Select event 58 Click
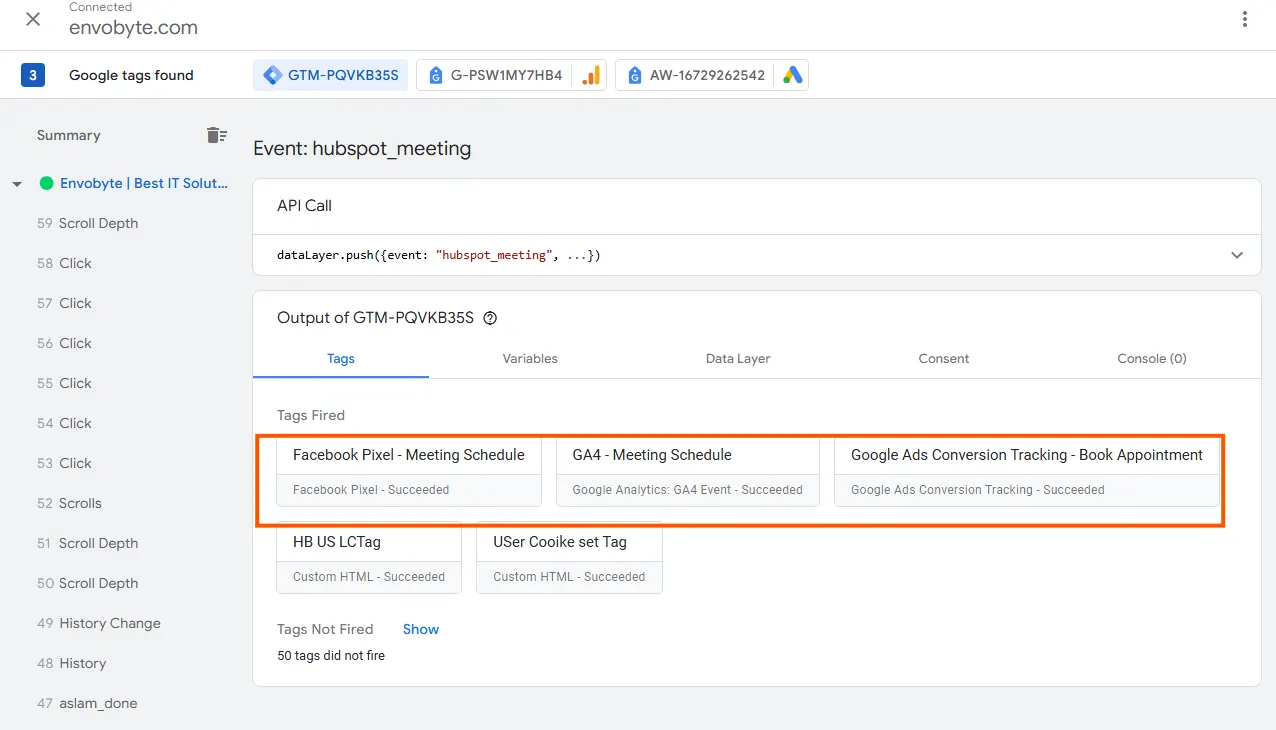Screen dimensions: 1276x730 pyautogui.click(x=64, y=263)
